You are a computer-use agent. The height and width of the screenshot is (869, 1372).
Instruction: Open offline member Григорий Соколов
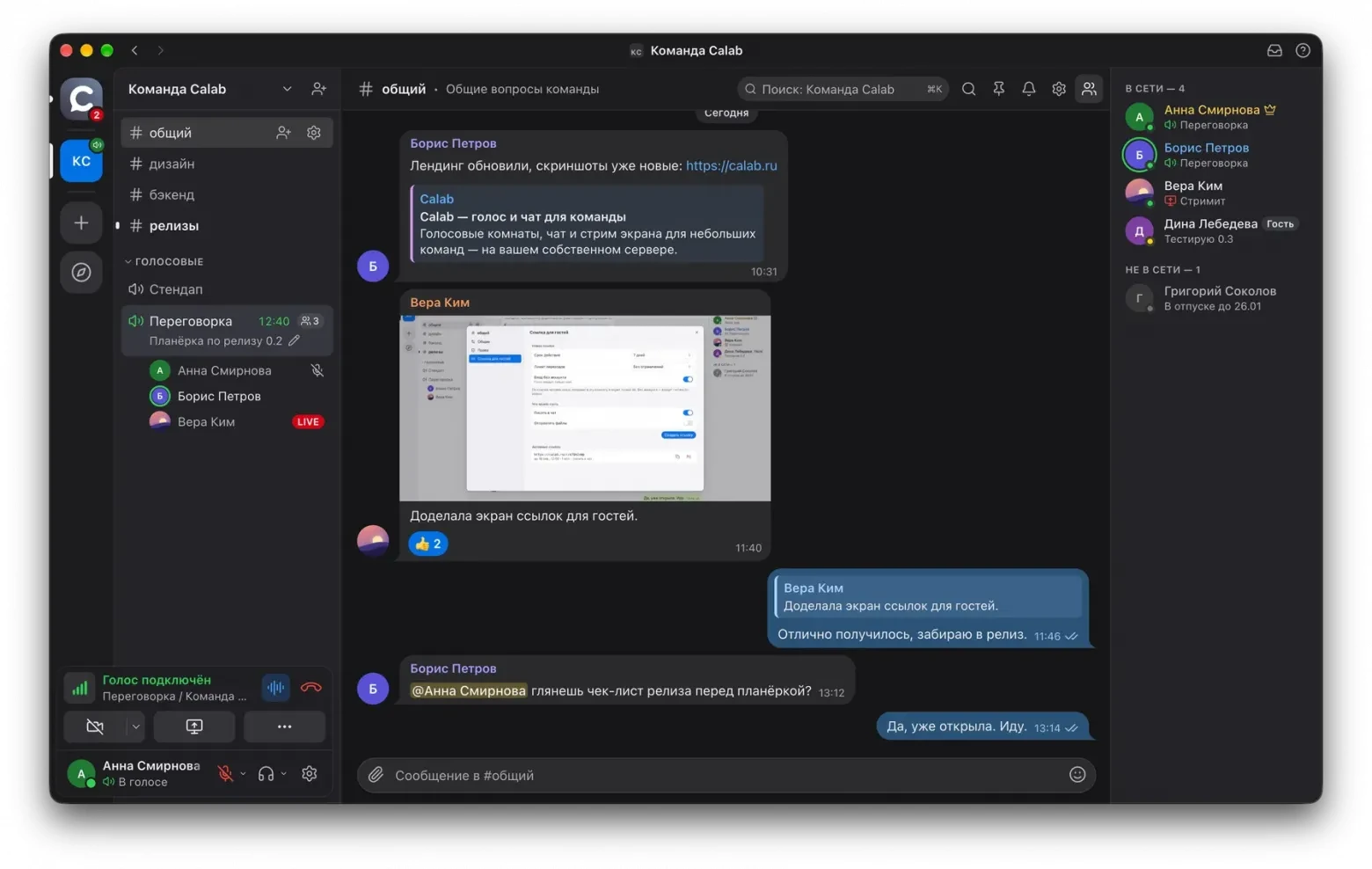(x=1216, y=298)
